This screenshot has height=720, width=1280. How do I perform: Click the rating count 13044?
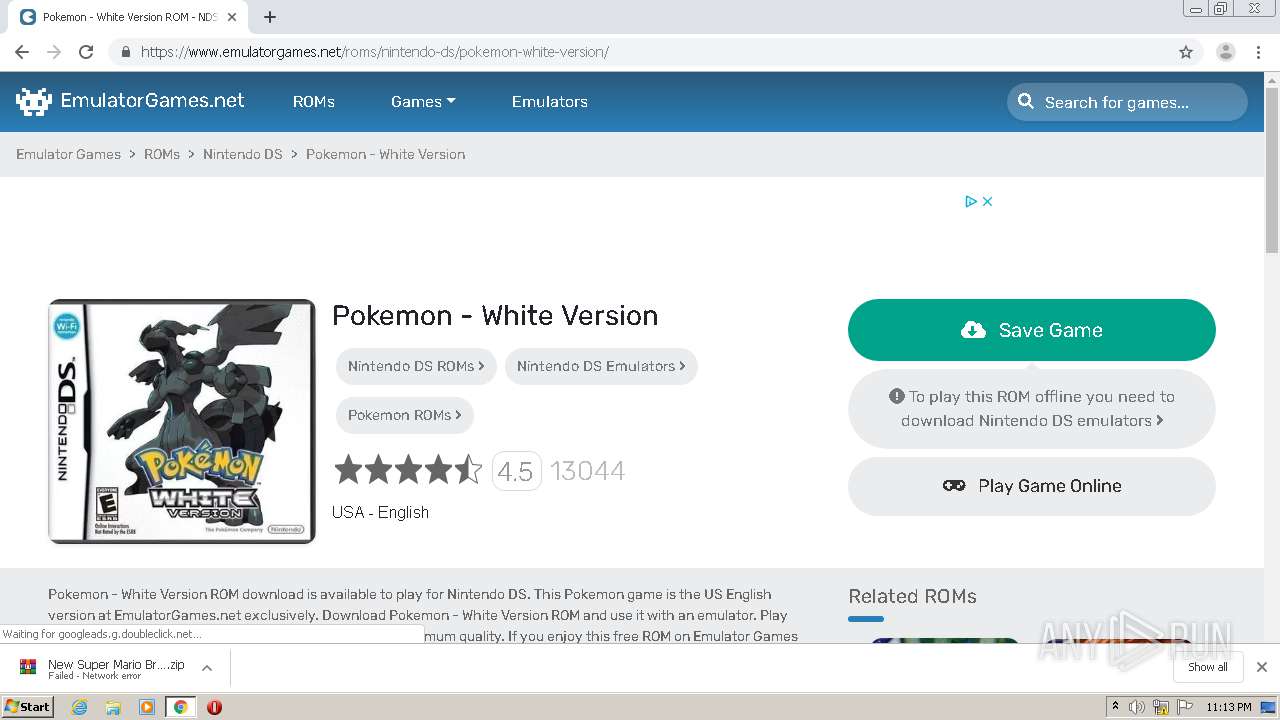coord(587,471)
